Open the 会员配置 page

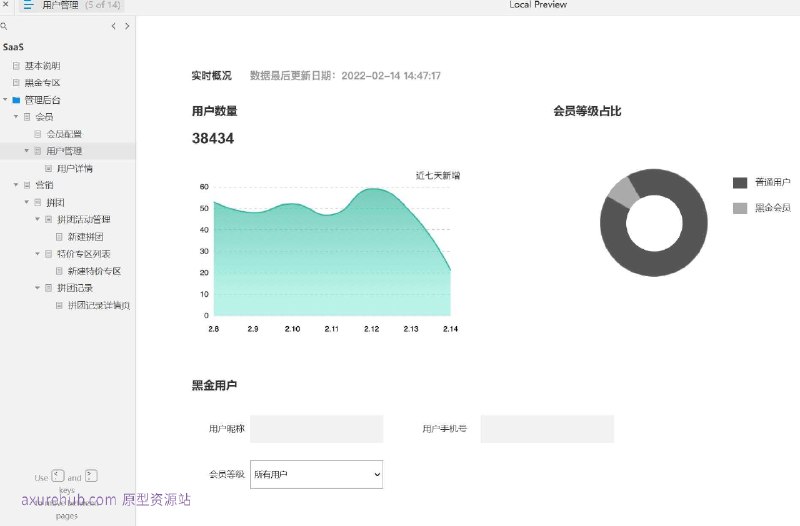point(64,134)
